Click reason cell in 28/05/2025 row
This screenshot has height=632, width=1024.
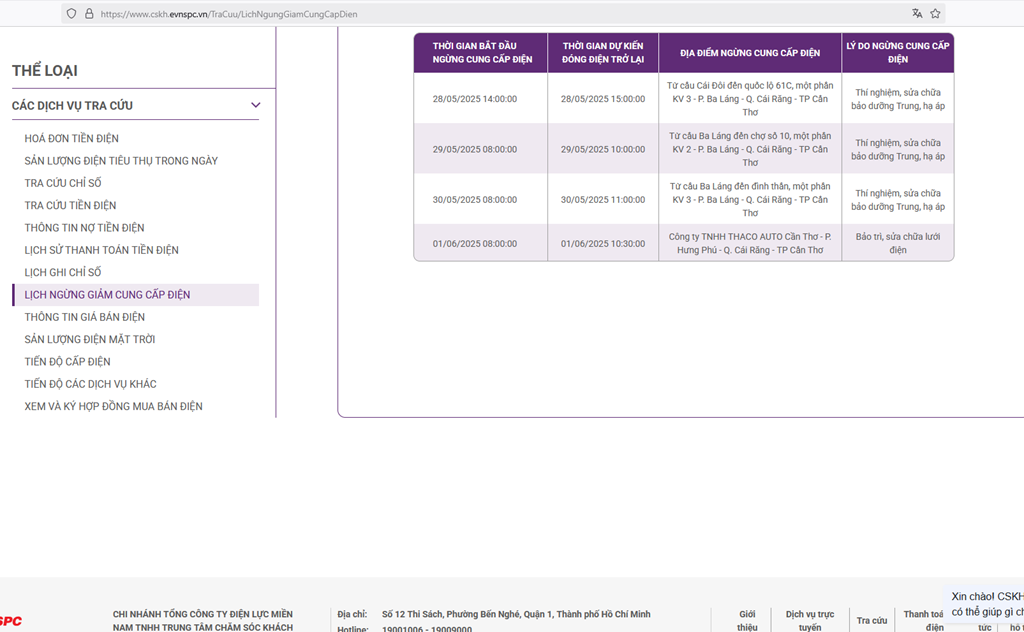pyautogui.click(x=898, y=99)
